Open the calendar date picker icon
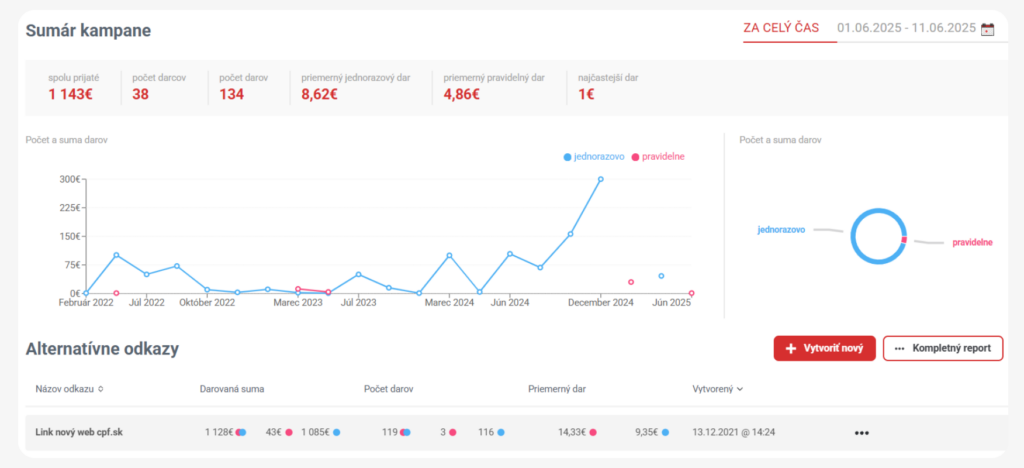Screen dimensions: 1024x468 [987, 29]
